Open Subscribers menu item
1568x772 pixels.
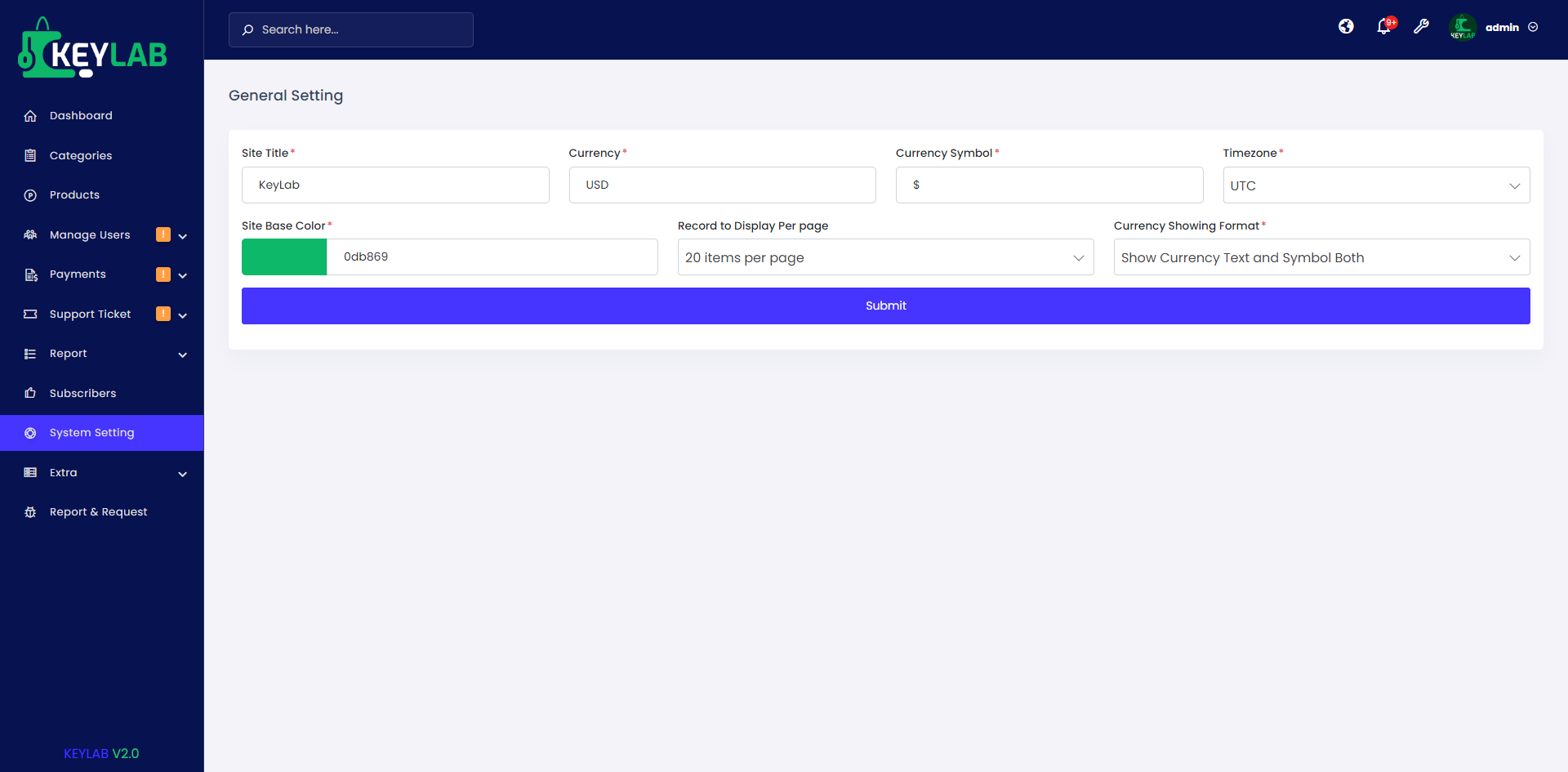[x=101, y=393]
